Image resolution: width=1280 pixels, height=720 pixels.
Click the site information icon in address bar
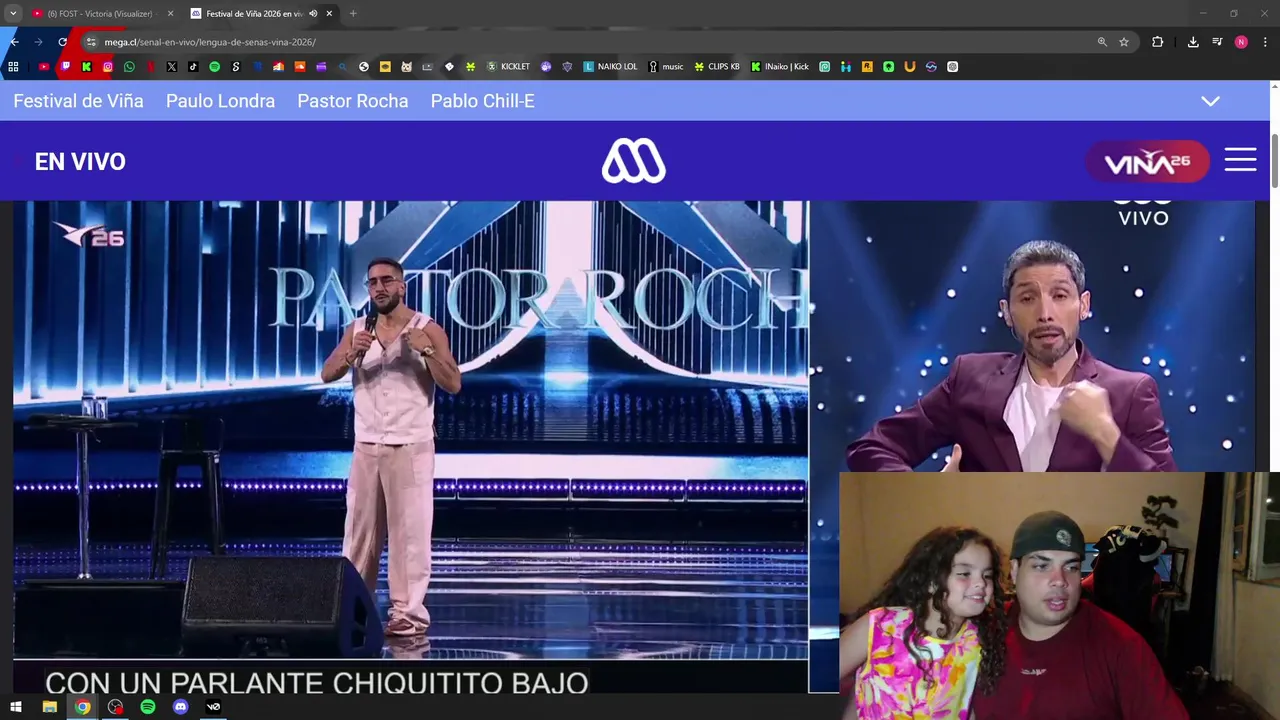click(x=91, y=42)
